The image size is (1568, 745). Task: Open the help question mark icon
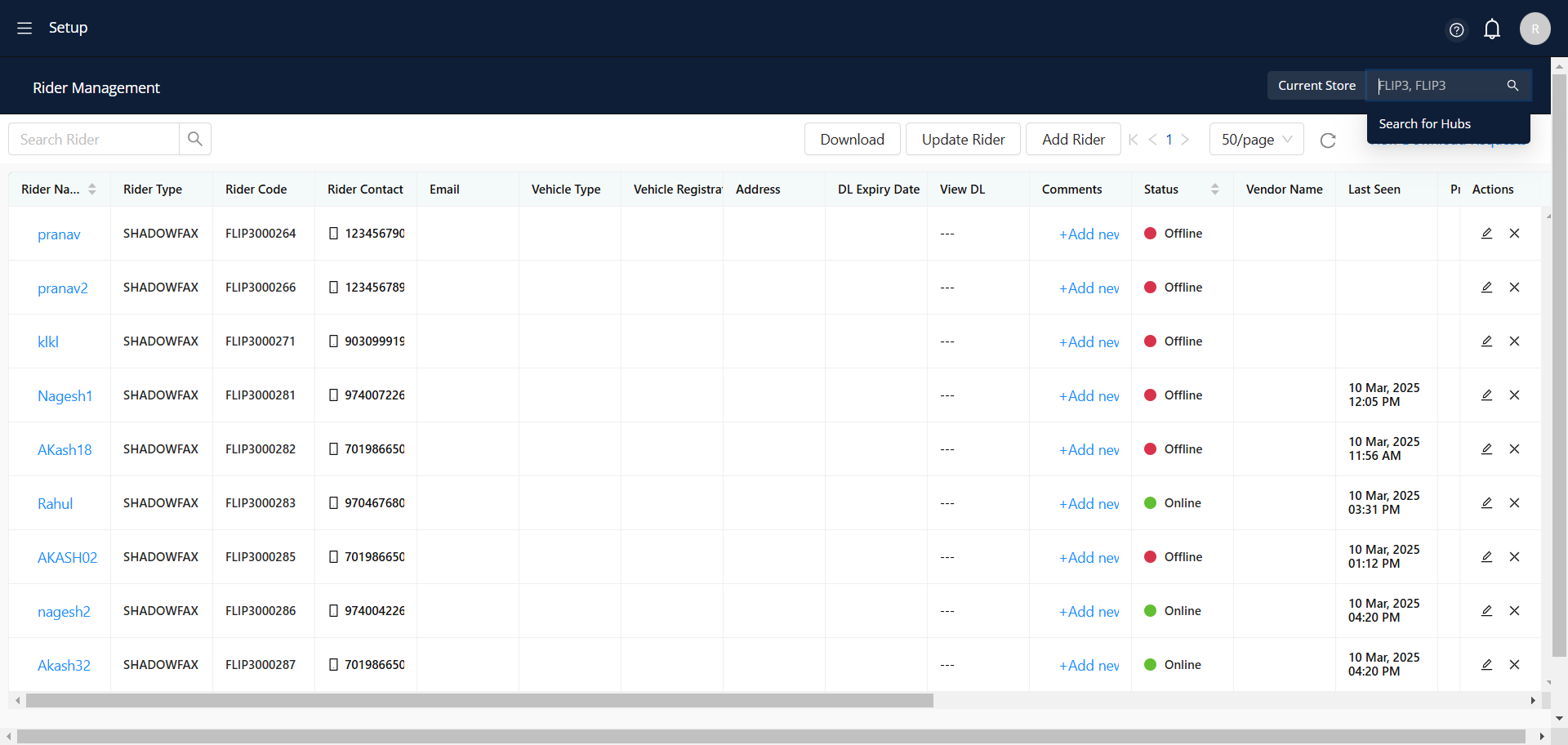click(1456, 30)
